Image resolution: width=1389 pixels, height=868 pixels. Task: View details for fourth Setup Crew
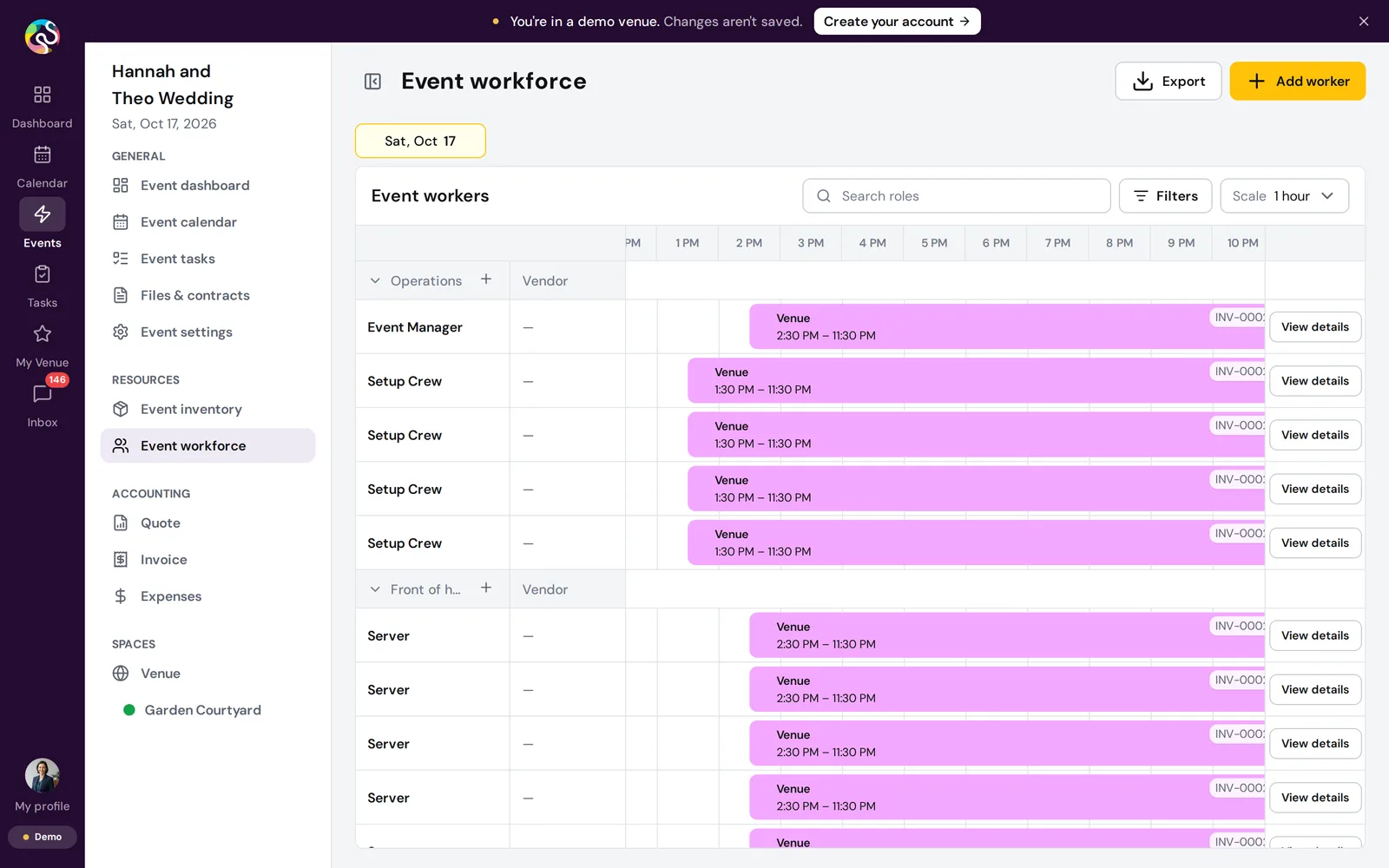1315,542
